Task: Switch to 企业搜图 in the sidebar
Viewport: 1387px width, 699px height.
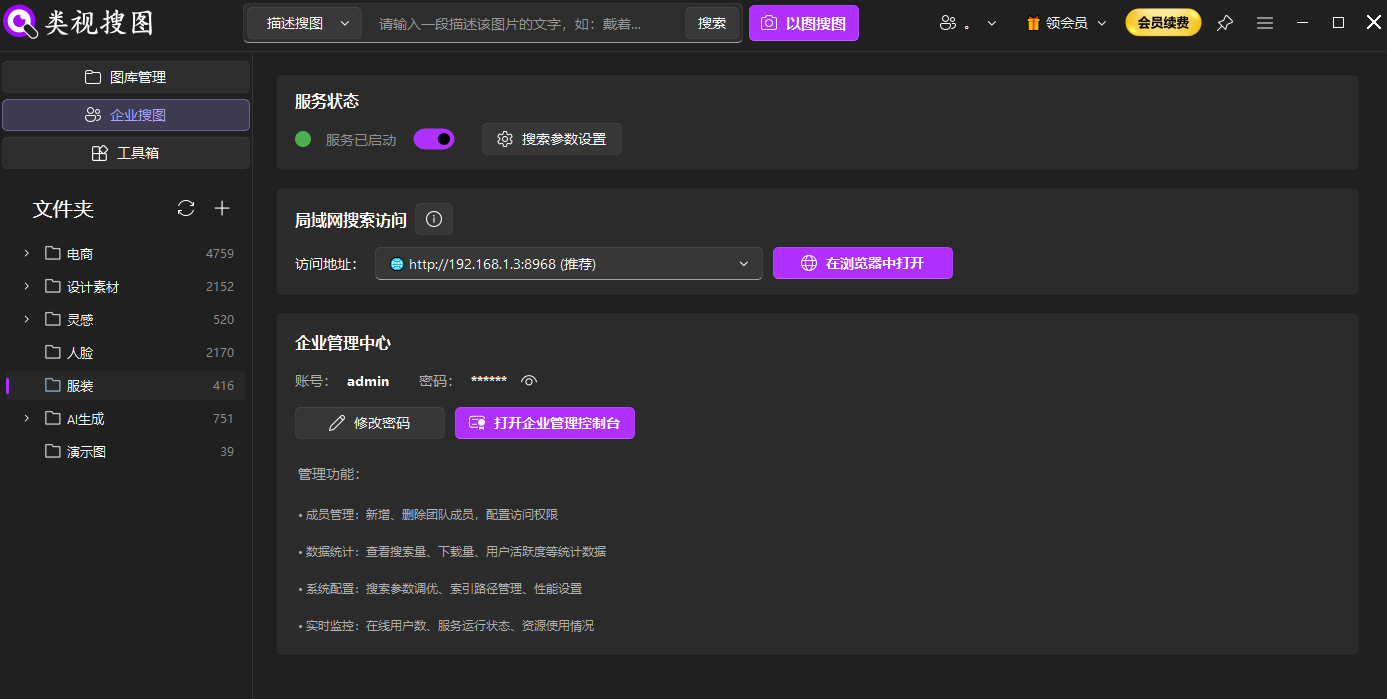Action: (x=126, y=114)
